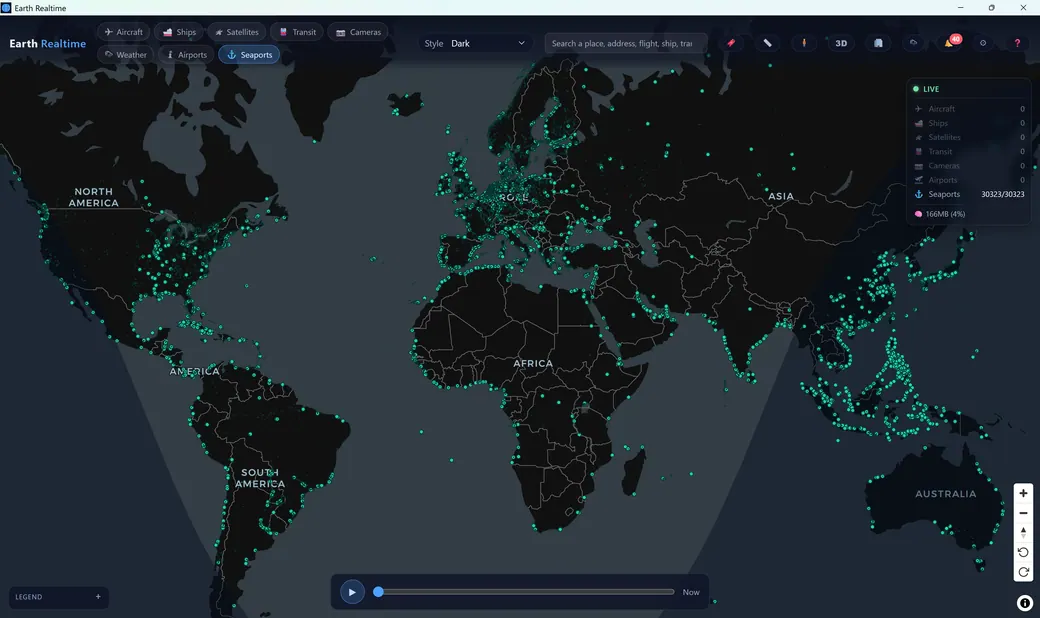
Task: Click the Aircraft row in LIVE panel
Action: (x=969, y=109)
